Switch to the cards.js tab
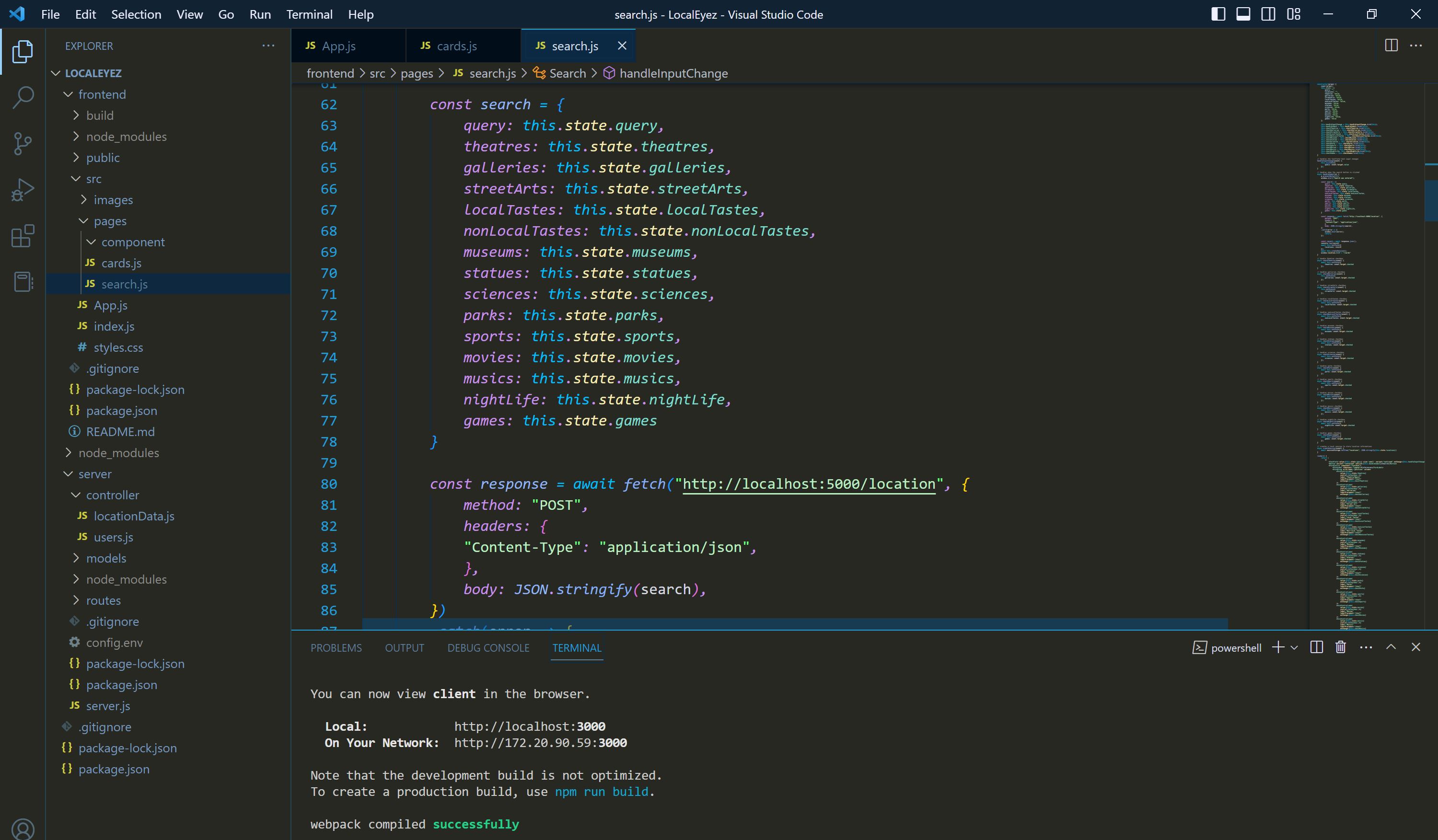The image size is (1438, 840). [456, 46]
